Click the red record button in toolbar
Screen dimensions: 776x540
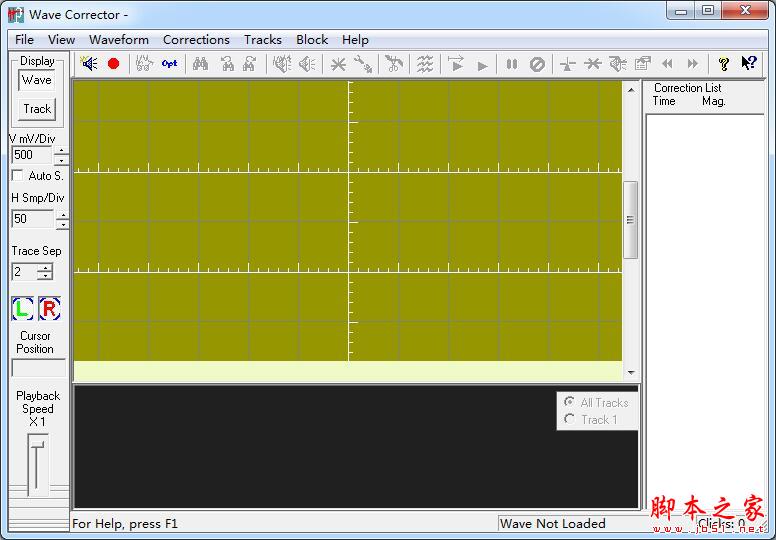click(x=113, y=64)
